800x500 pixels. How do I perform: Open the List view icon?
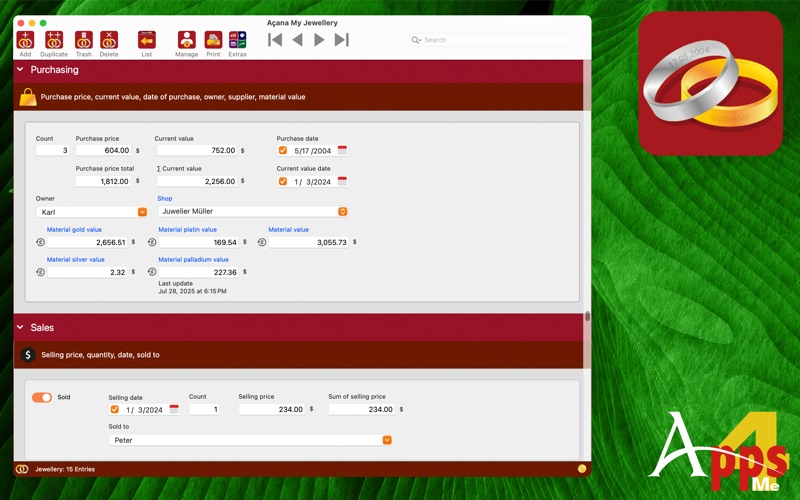[146, 40]
